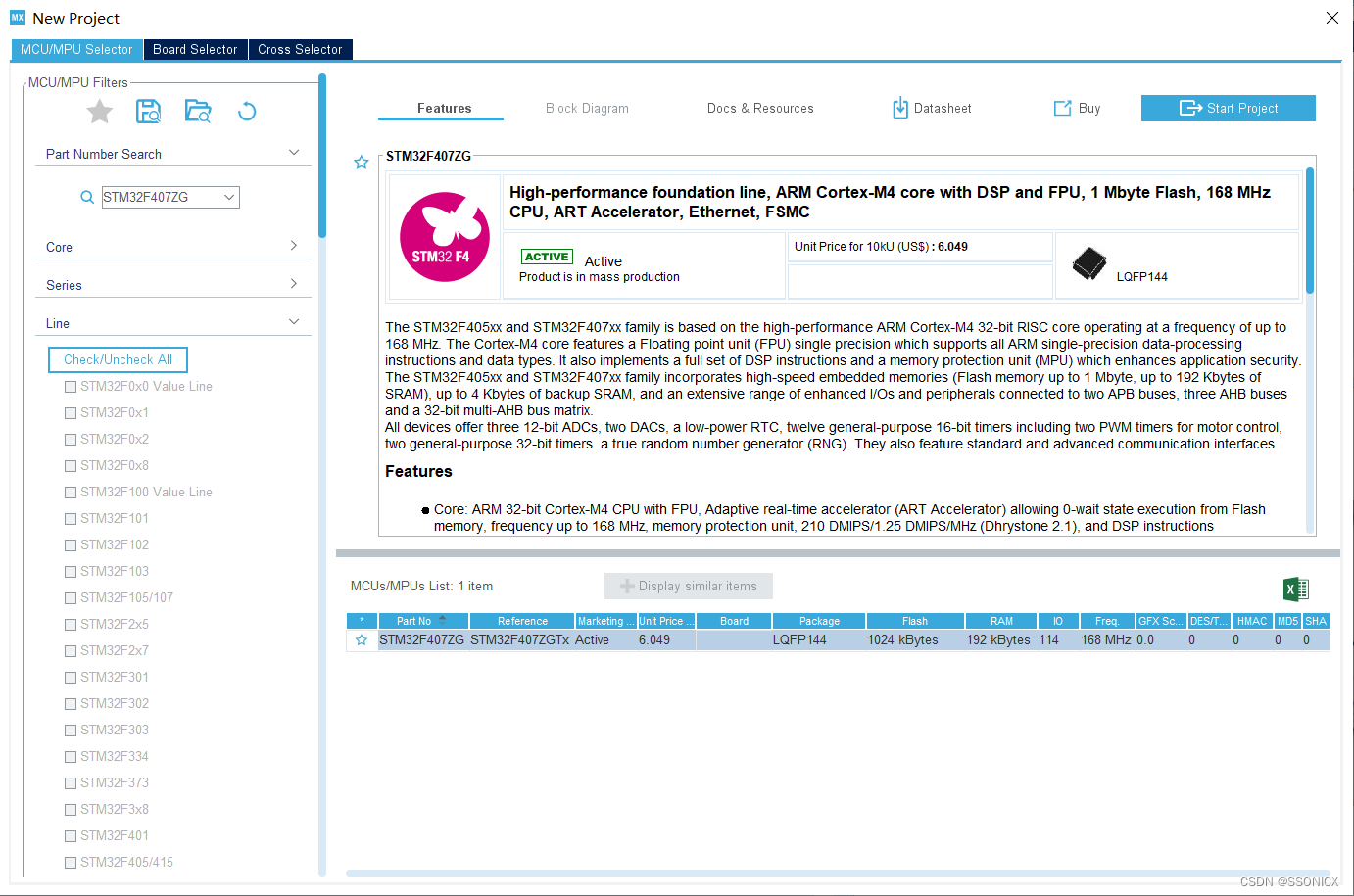Check the STM32F373 line checkbox
1354x896 pixels.
71,783
